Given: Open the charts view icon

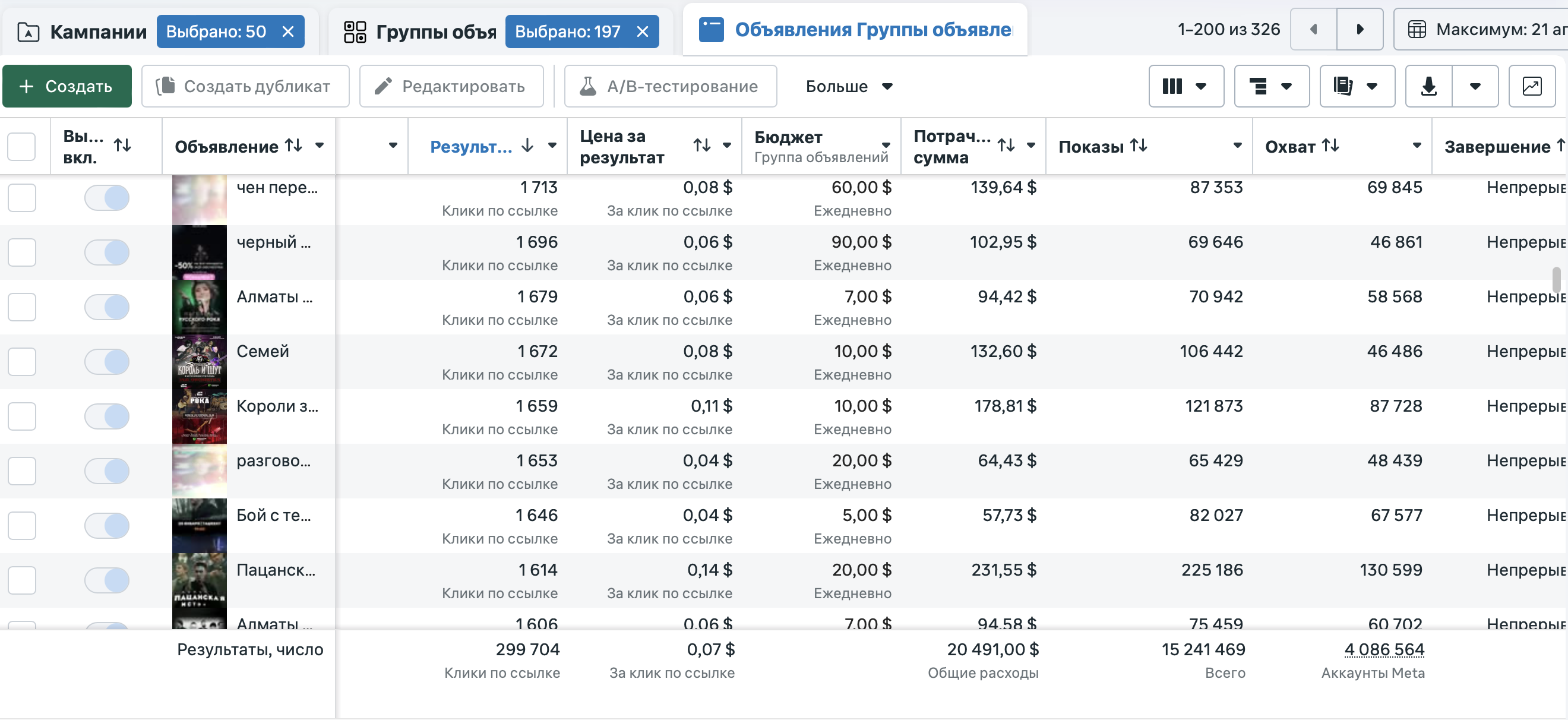Looking at the screenshot, I should click(x=1532, y=86).
